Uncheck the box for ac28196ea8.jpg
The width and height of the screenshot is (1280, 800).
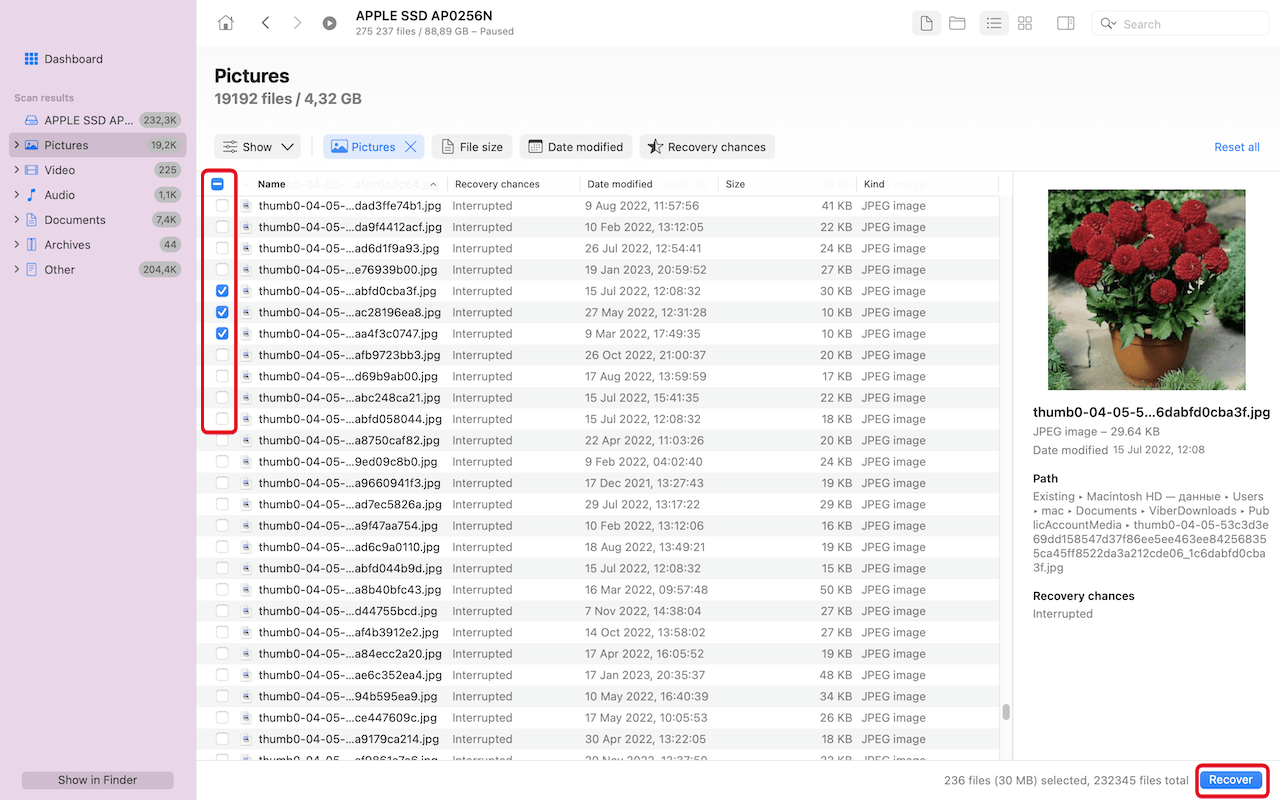click(222, 312)
